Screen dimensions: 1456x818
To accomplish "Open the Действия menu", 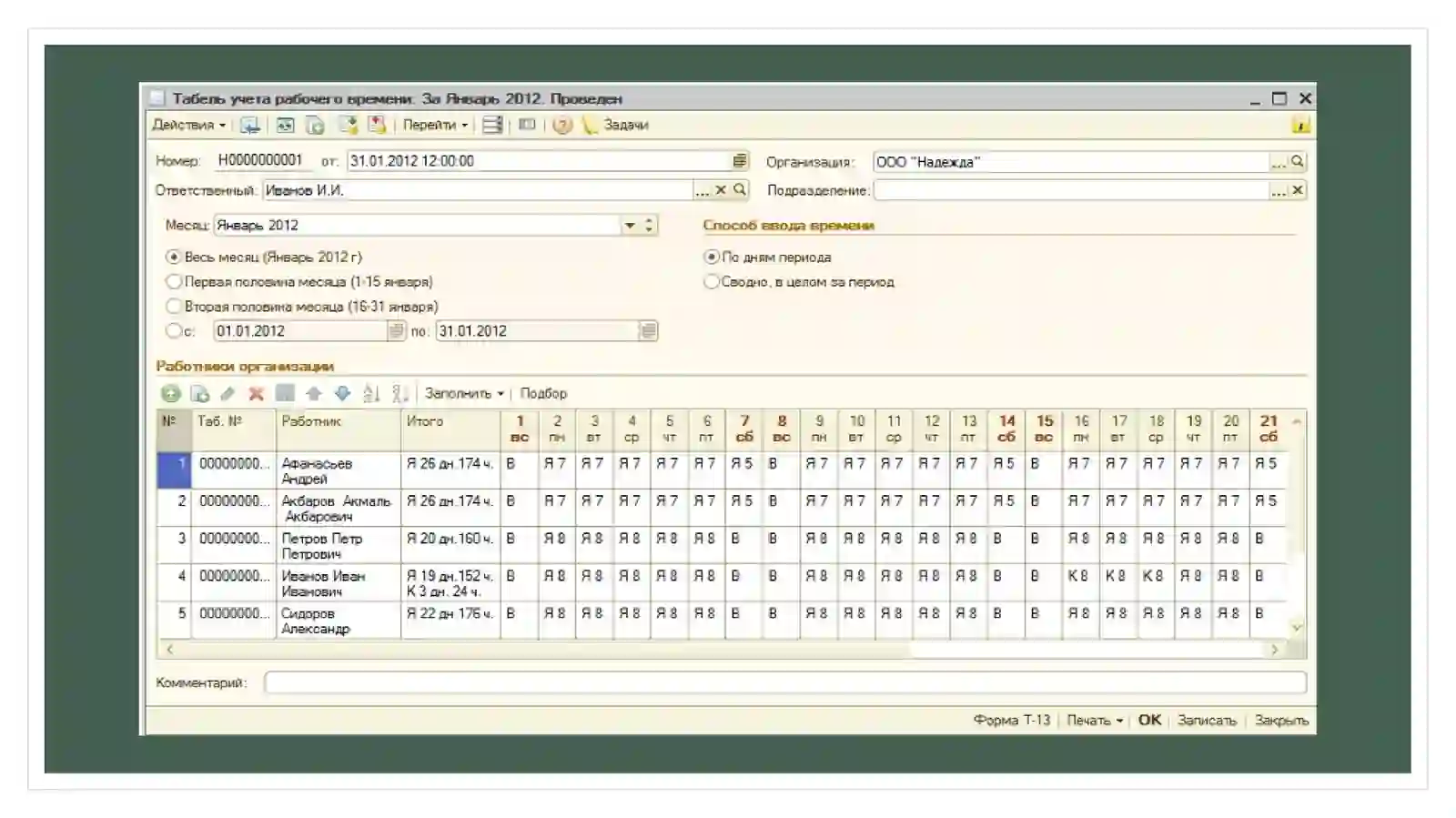I will (x=189, y=125).
